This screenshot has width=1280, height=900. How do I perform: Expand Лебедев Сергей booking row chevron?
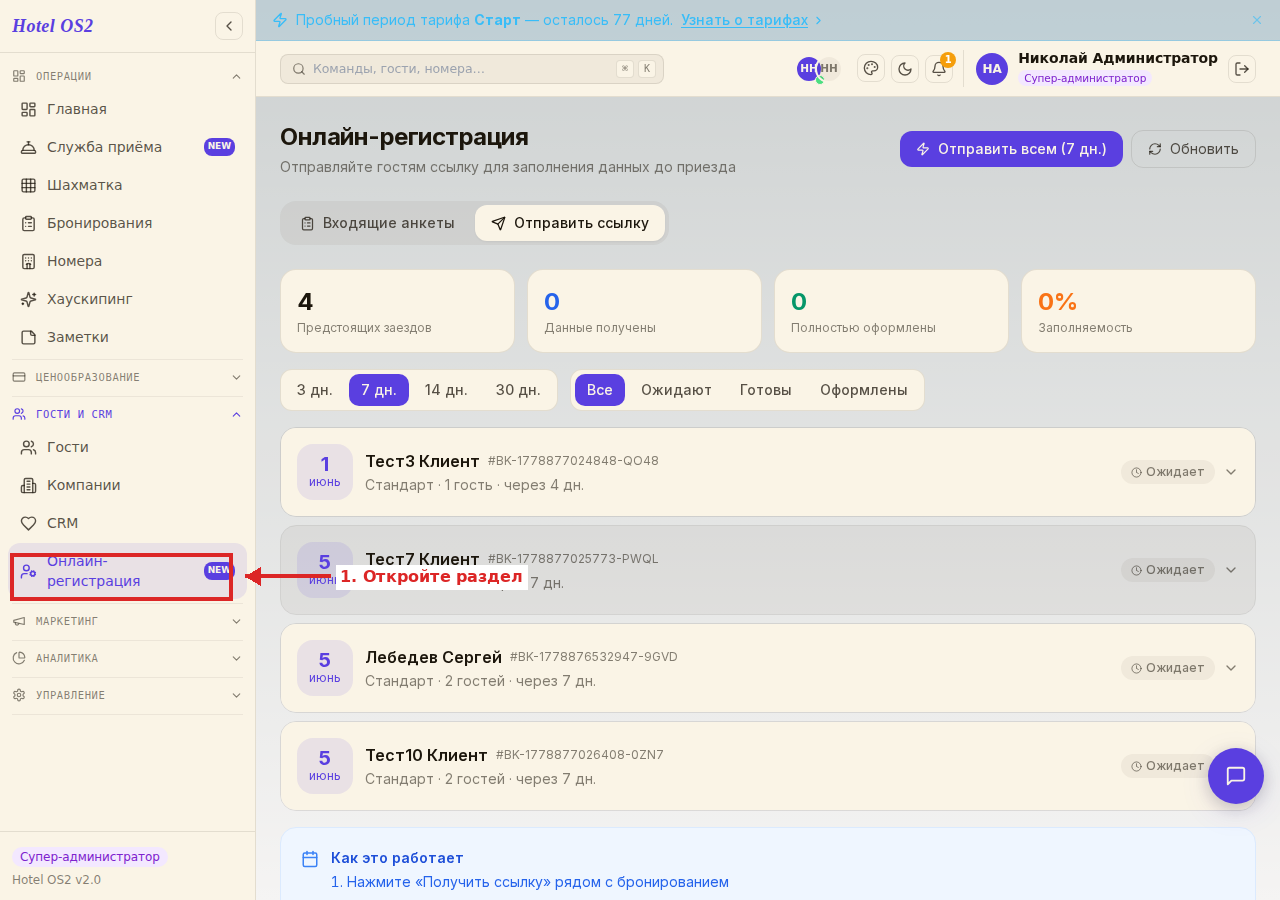click(x=1231, y=668)
